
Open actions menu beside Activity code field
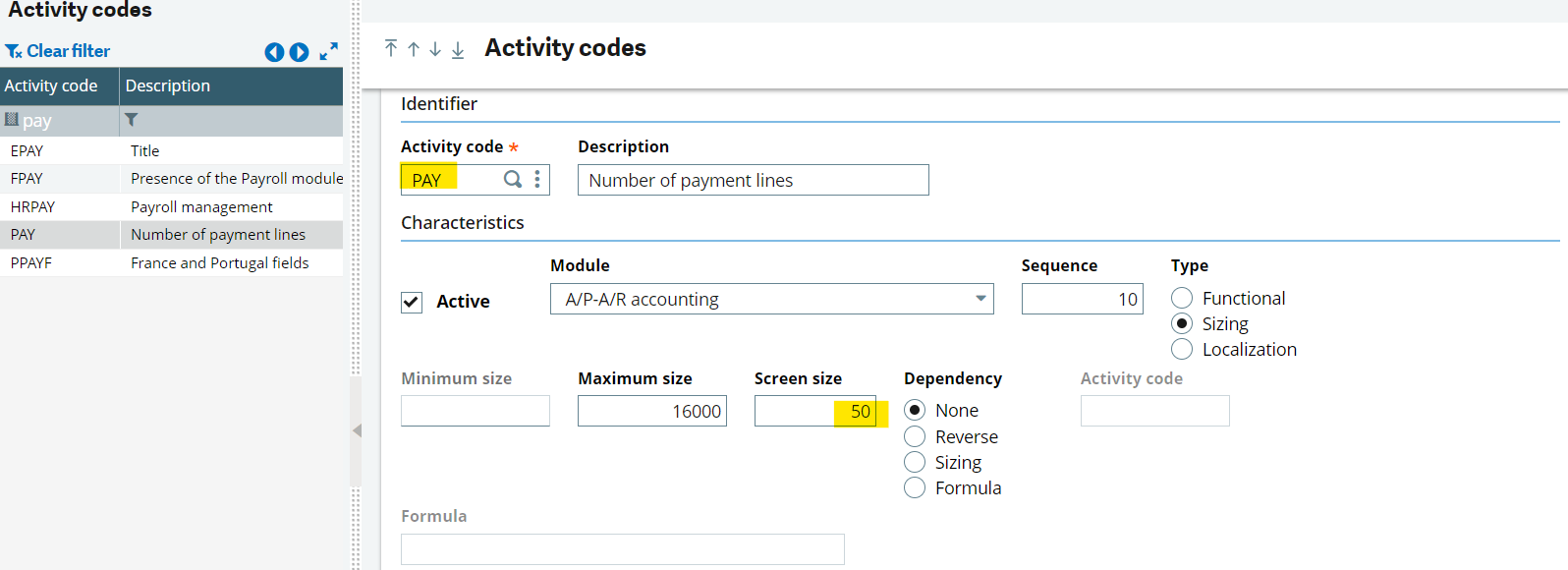(x=537, y=179)
